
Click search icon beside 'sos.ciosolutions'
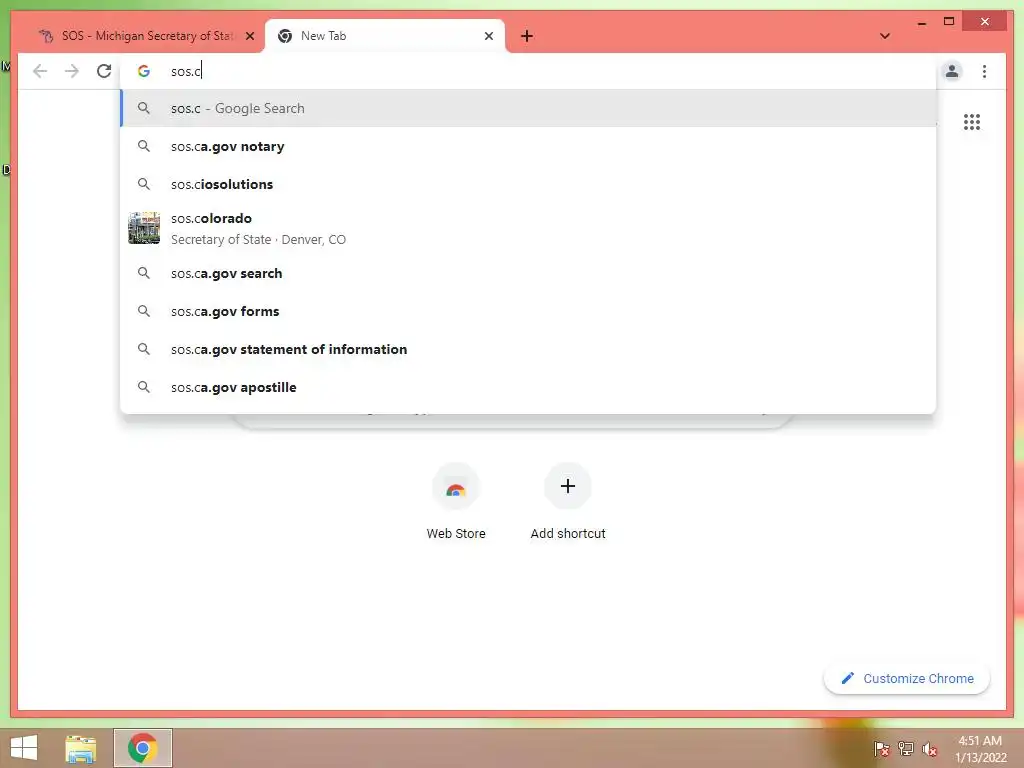click(x=144, y=184)
